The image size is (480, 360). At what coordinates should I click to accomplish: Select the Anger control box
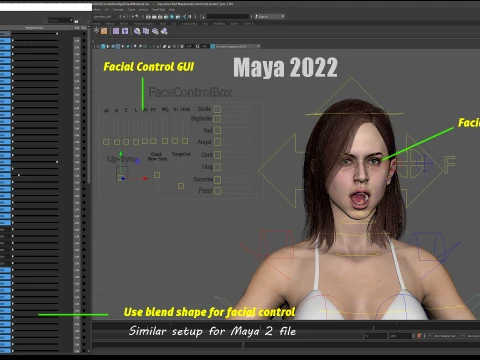pos(217,142)
